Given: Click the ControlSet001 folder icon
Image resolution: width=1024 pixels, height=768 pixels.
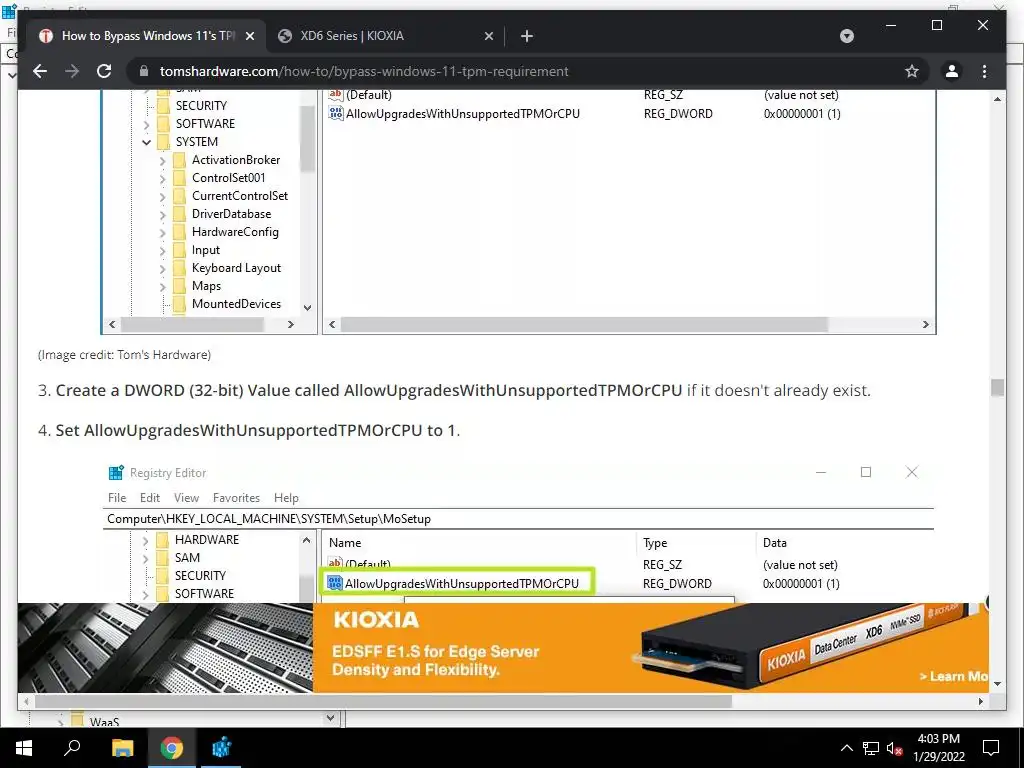Looking at the screenshot, I should [180, 178].
